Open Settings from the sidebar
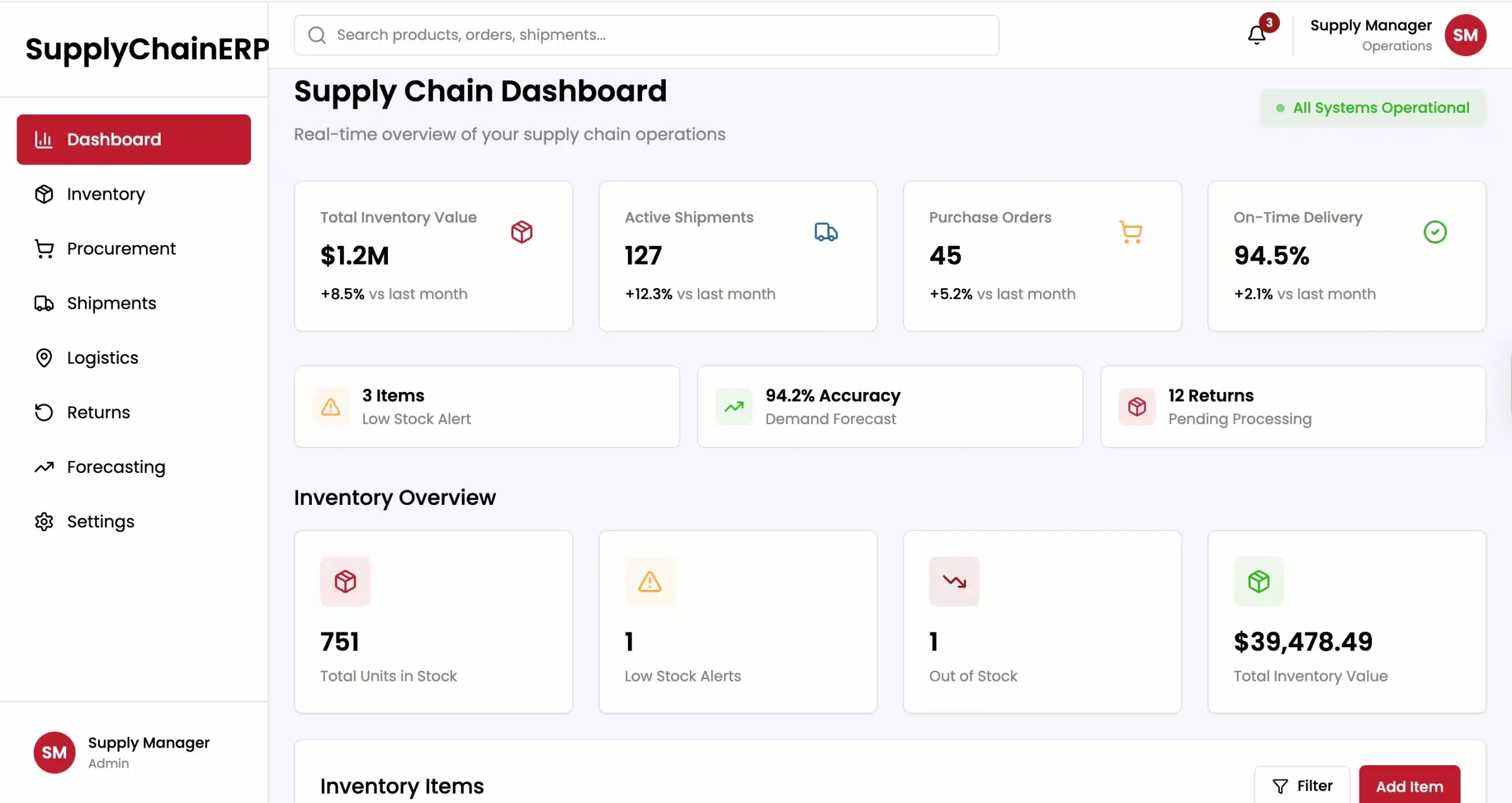The image size is (1512, 803). 100,522
